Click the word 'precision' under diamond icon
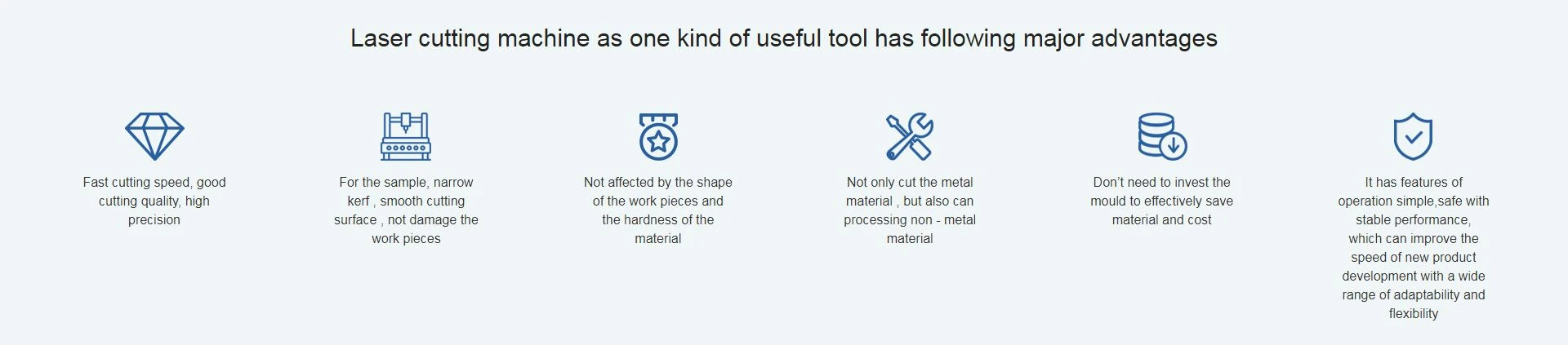 (154, 220)
